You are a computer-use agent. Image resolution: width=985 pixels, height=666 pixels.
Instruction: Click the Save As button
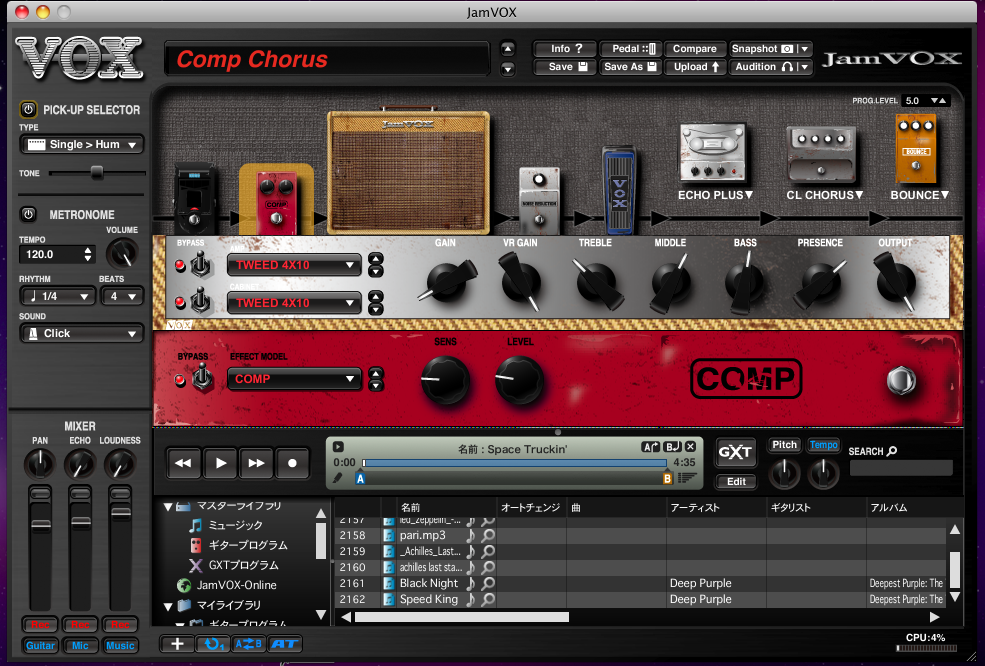[629, 67]
